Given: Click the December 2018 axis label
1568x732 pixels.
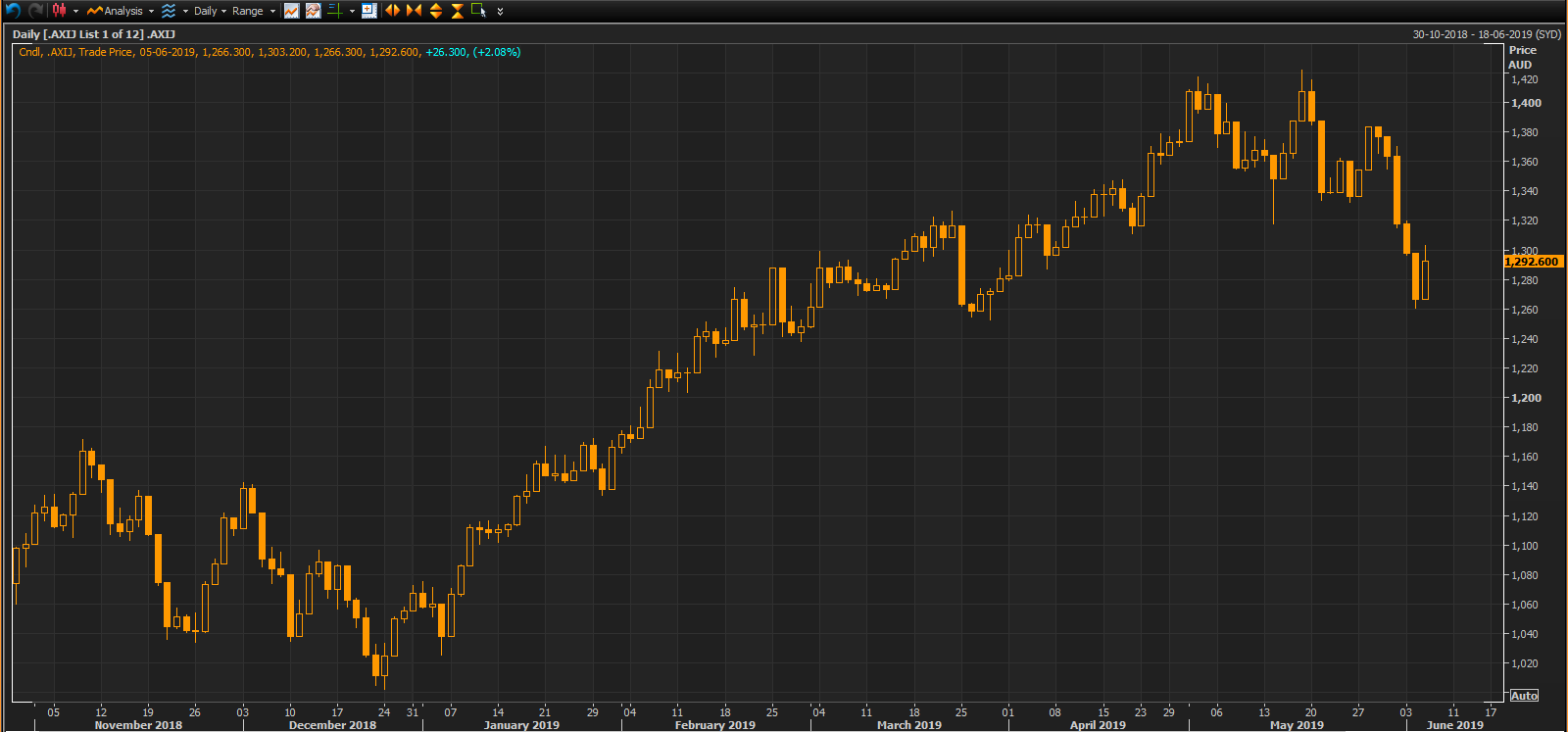Looking at the screenshot, I should [332, 725].
